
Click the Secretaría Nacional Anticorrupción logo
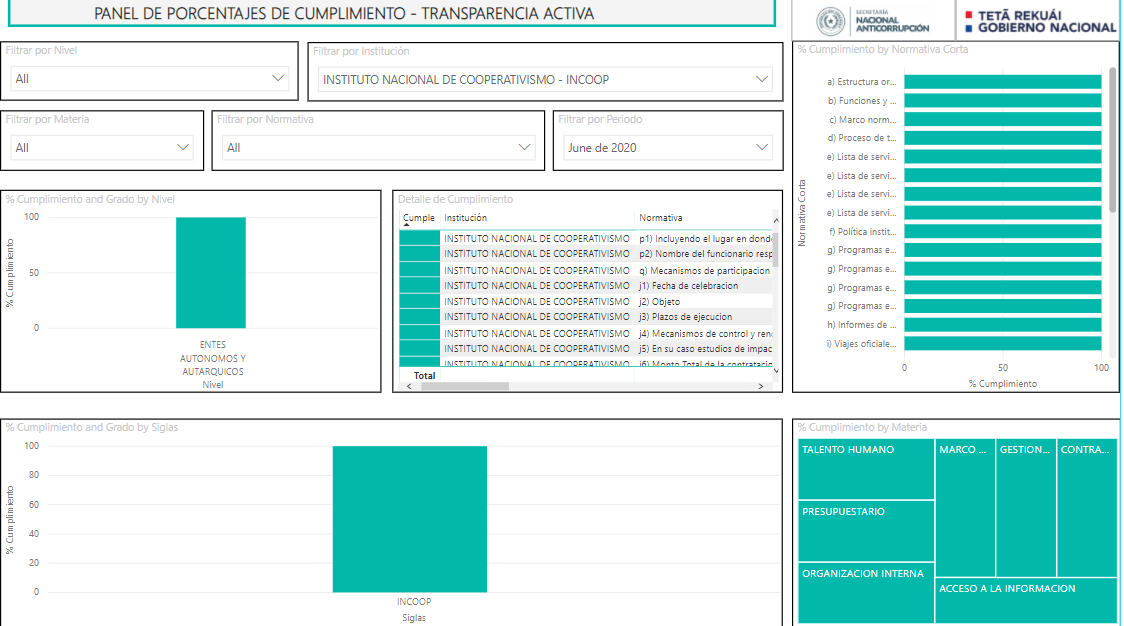click(x=872, y=21)
